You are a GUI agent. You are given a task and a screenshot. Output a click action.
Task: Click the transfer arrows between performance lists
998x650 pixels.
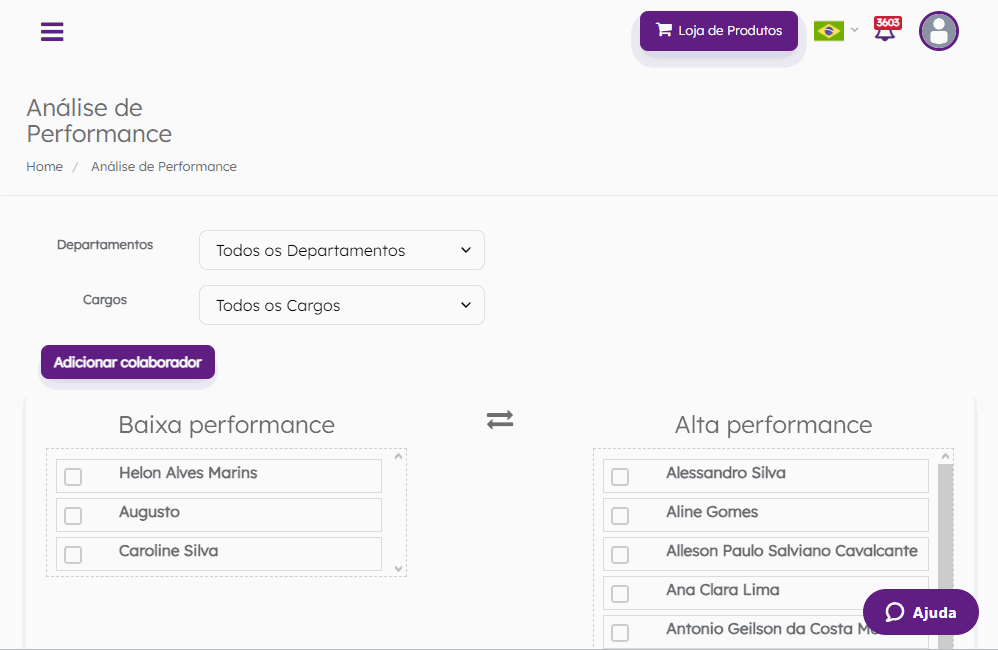pyautogui.click(x=499, y=420)
